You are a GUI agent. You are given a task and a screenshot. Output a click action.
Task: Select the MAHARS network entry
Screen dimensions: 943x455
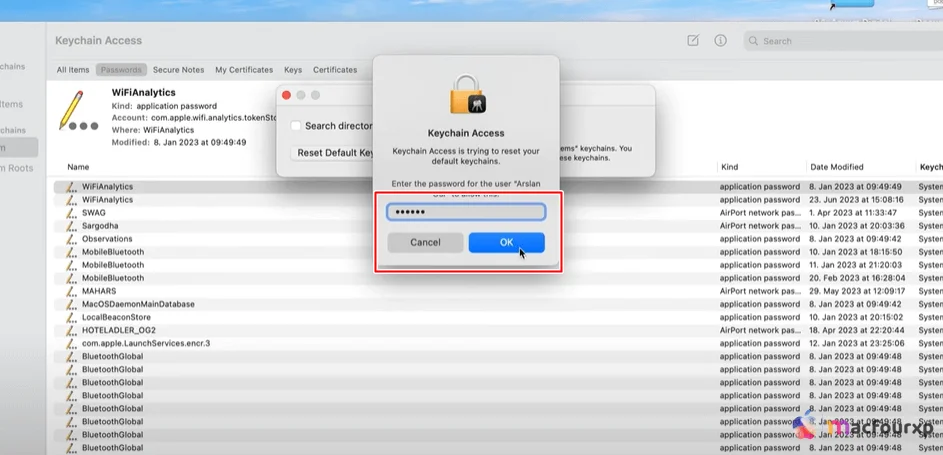click(x=498, y=291)
